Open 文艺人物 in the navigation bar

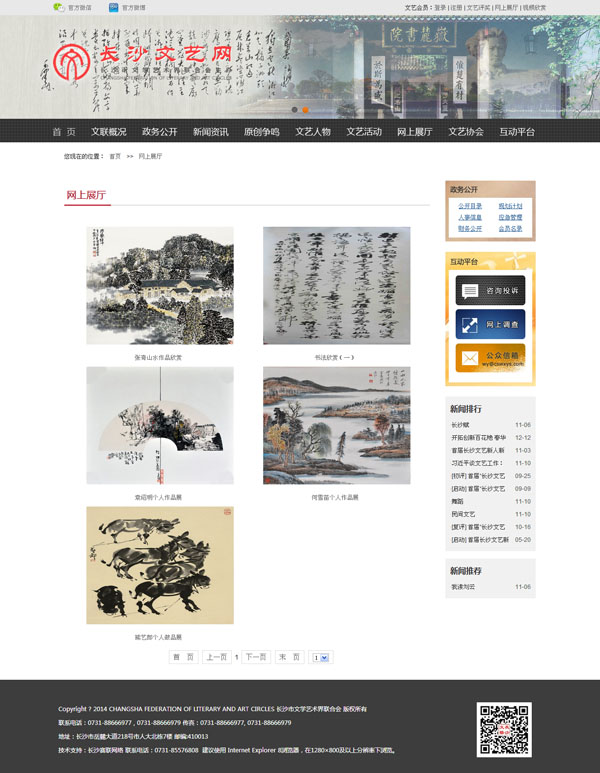pos(312,132)
